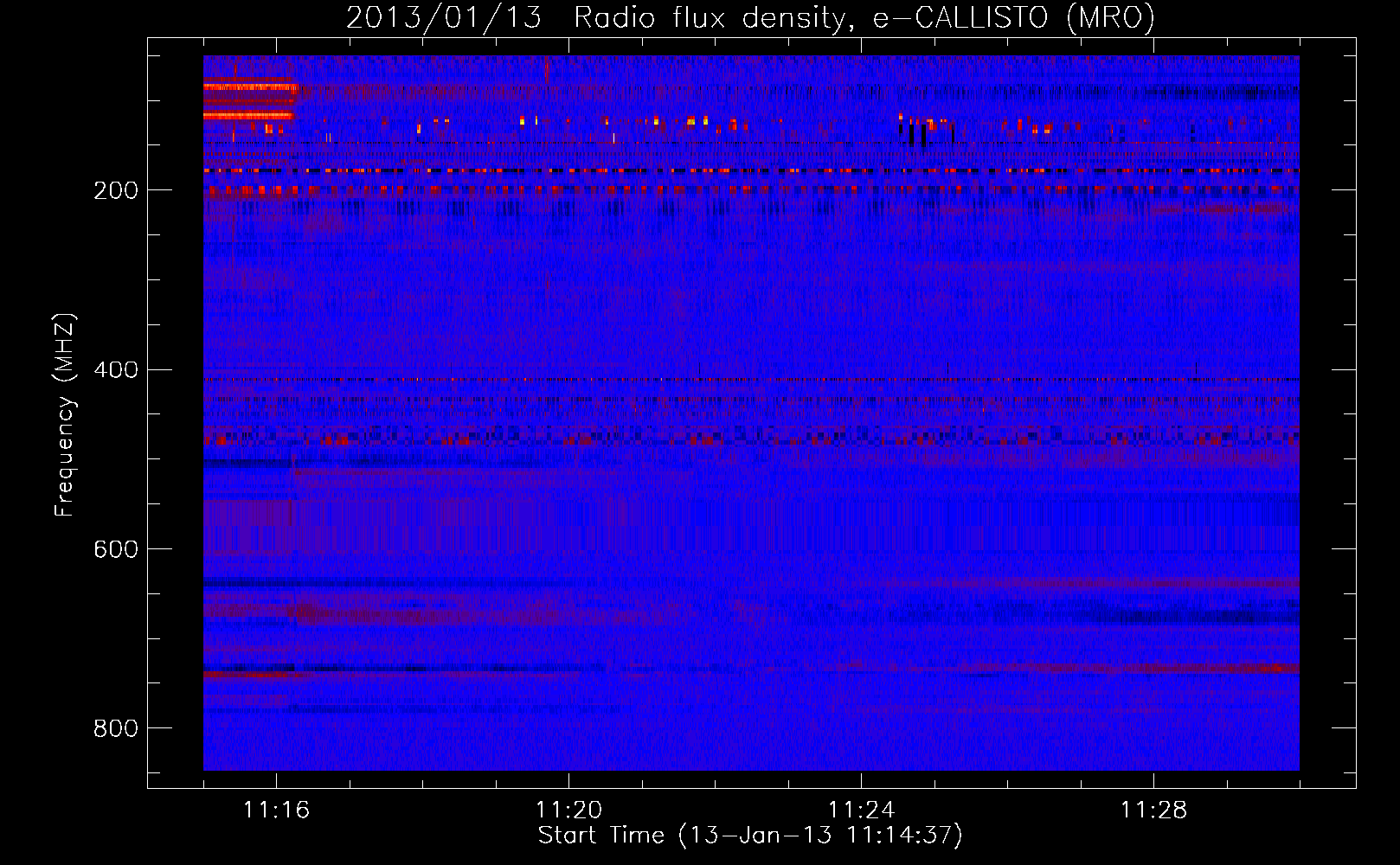Click the plot title "2013/01/13 Radio flux density, e-CALLISTO (MRO)"
The width and height of the screenshot is (1400, 865).
(x=750, y=17)
